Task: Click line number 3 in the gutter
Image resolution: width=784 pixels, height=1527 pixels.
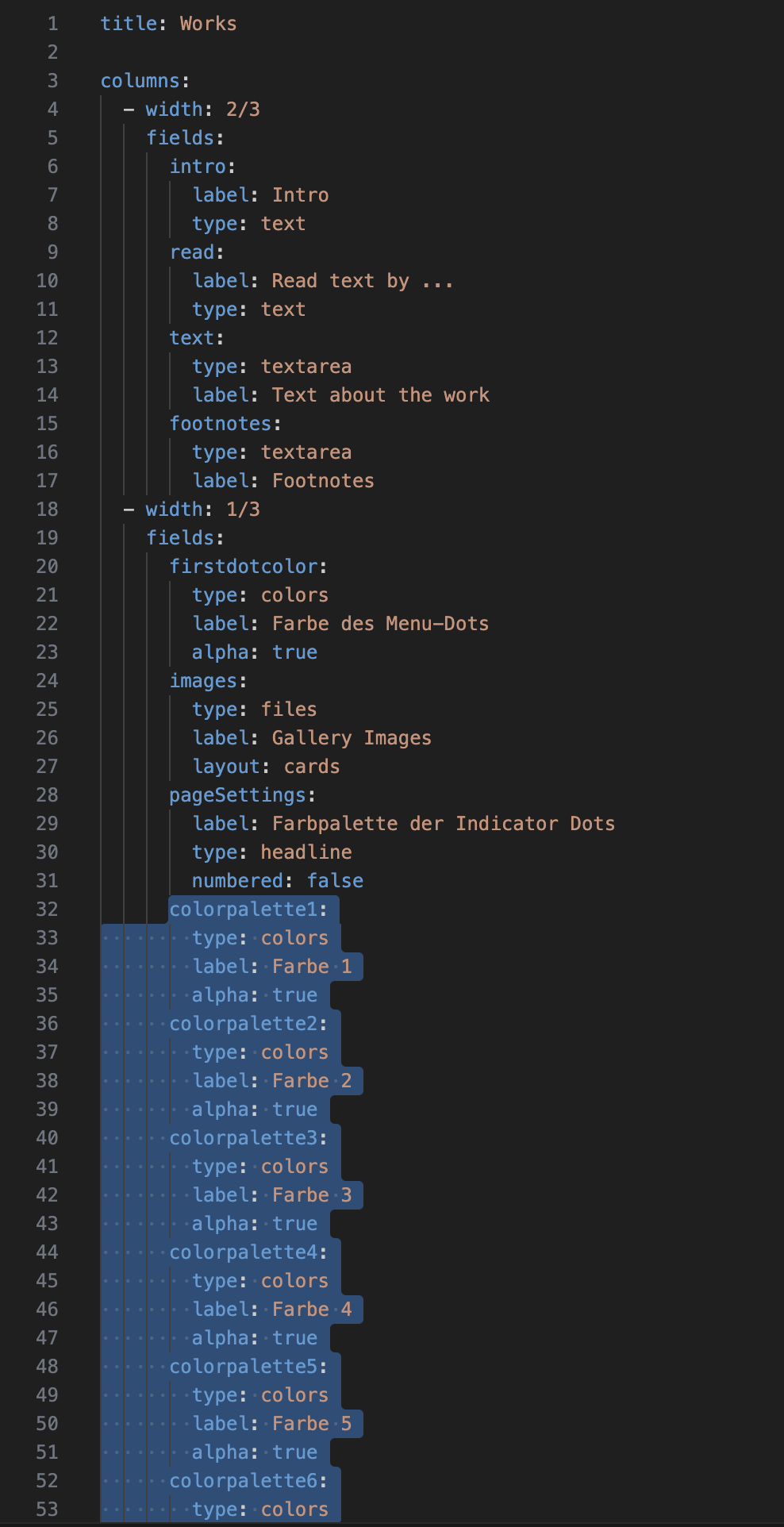Action: (52, 81)
